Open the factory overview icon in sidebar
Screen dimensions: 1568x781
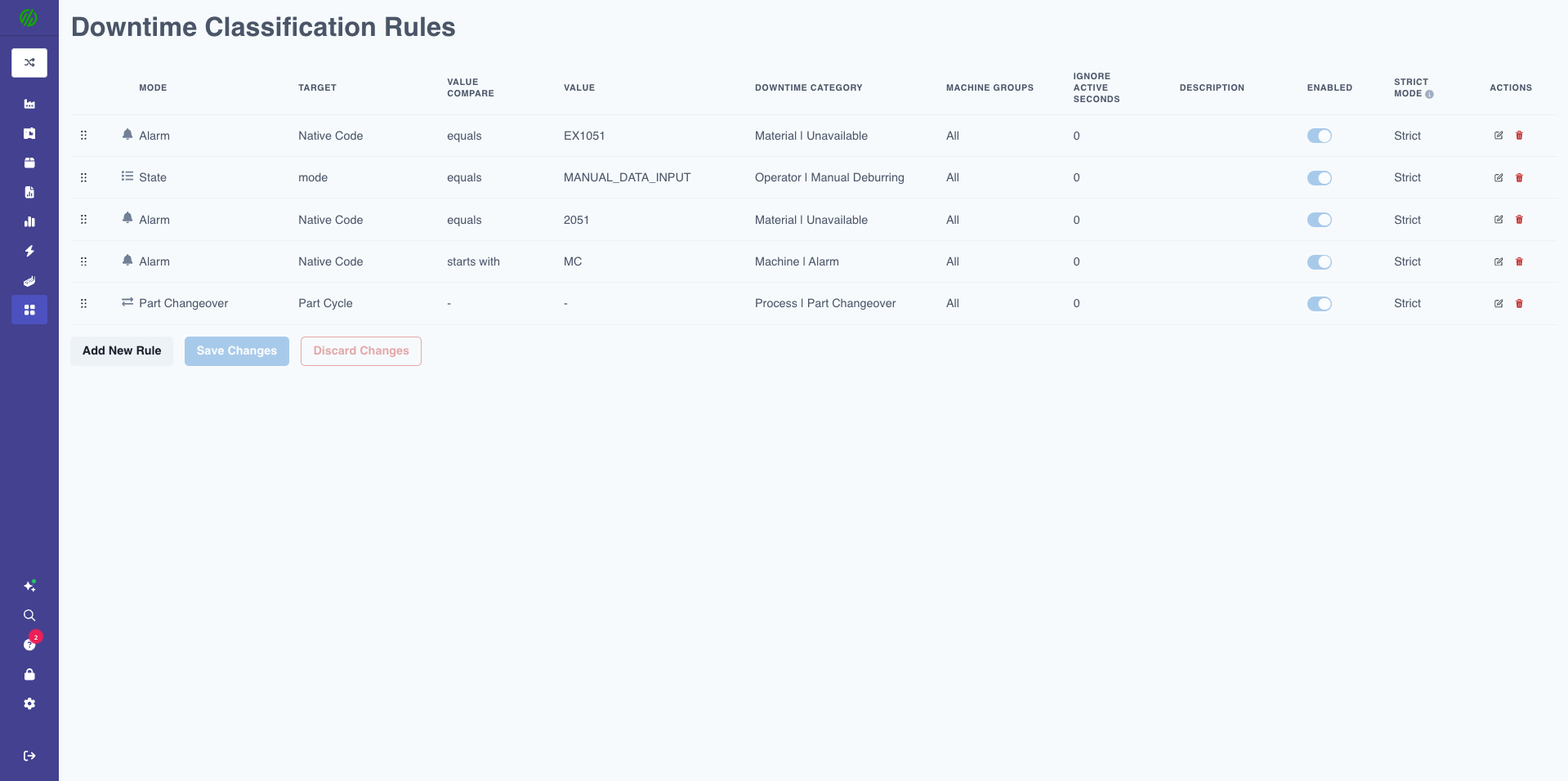(x=29, y=104)
